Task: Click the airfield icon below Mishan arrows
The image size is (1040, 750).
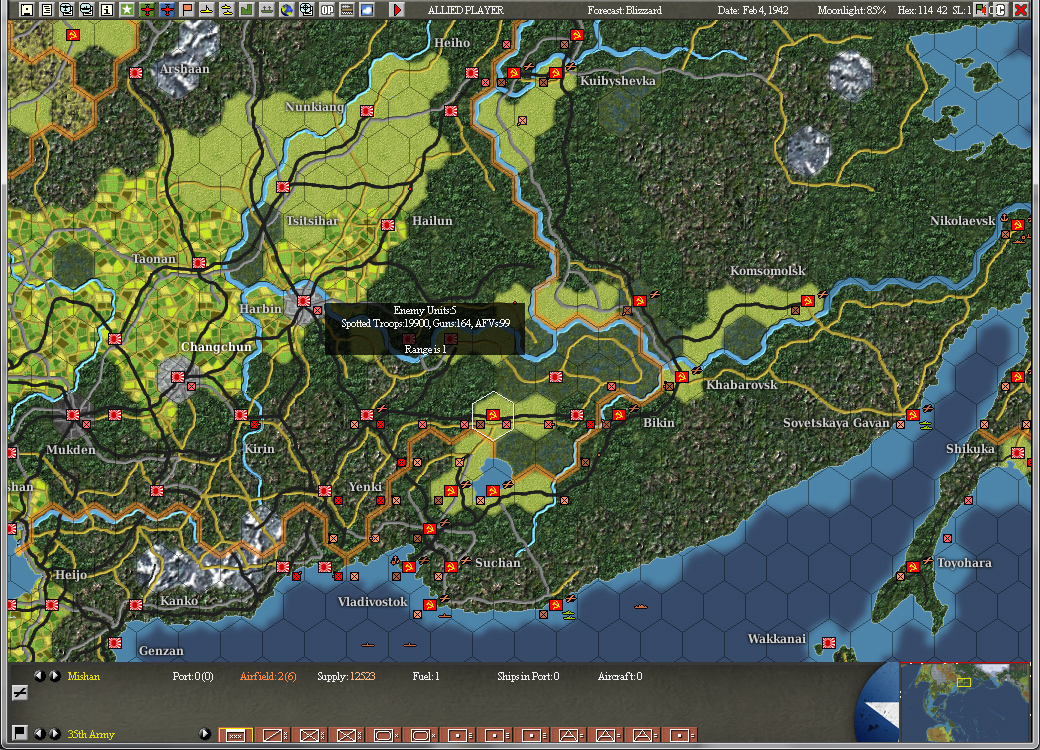Action: (x=20, y=693)
